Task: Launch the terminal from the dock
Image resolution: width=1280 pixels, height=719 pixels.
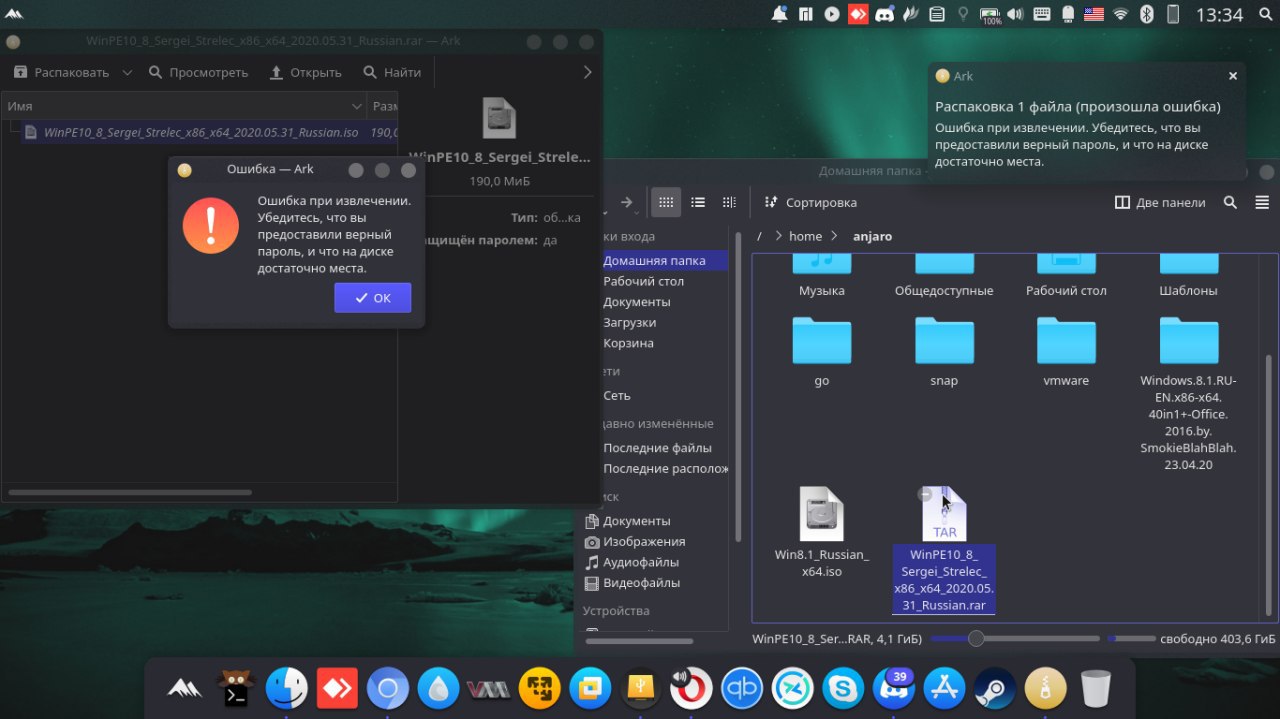Action: click(235, 689)
